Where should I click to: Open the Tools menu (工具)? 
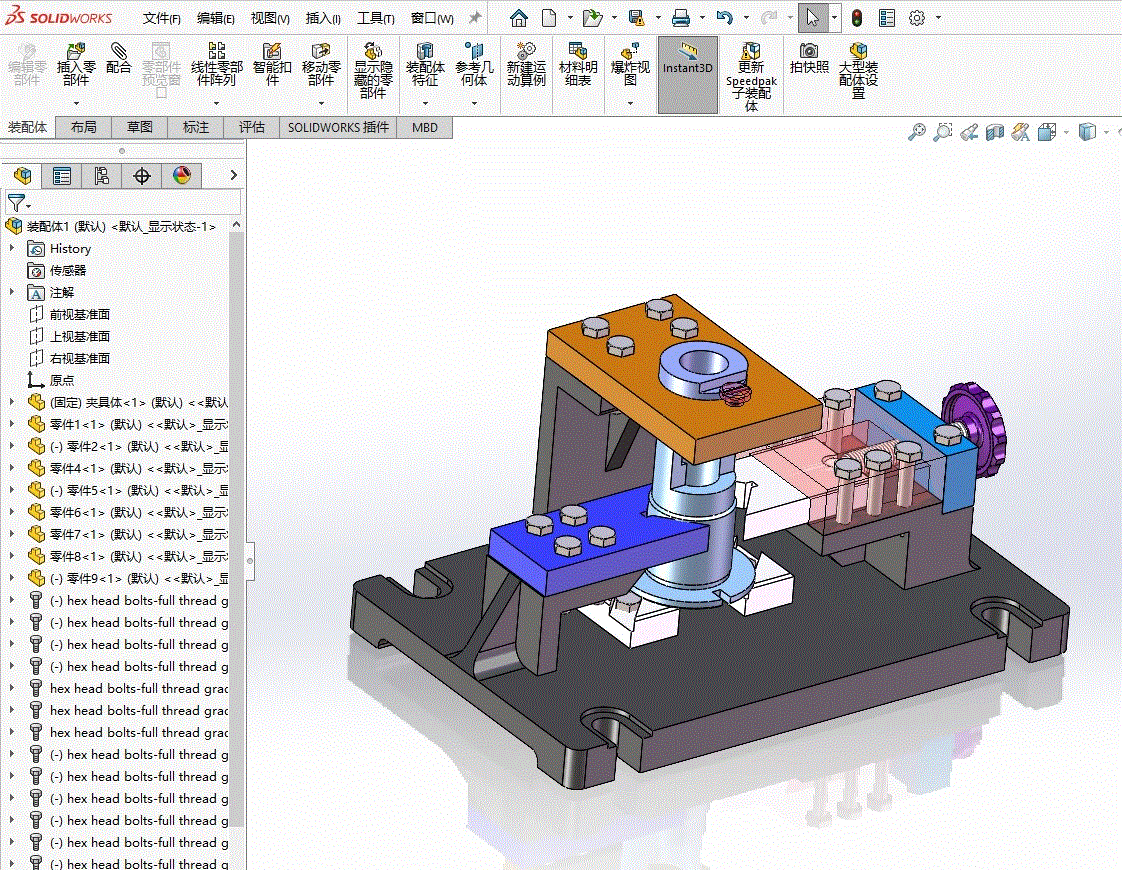pos(376,19)
